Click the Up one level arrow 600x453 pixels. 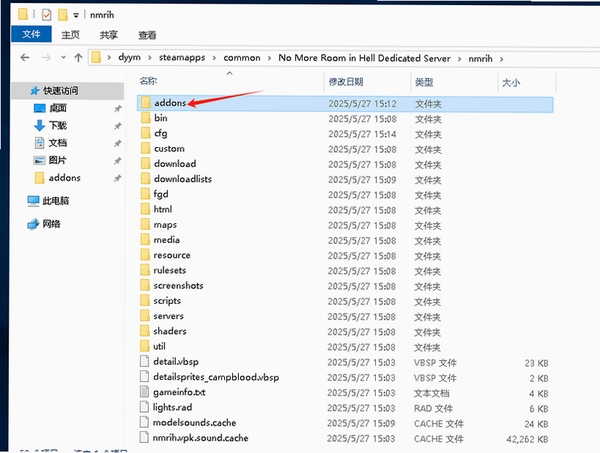(78, 58)
